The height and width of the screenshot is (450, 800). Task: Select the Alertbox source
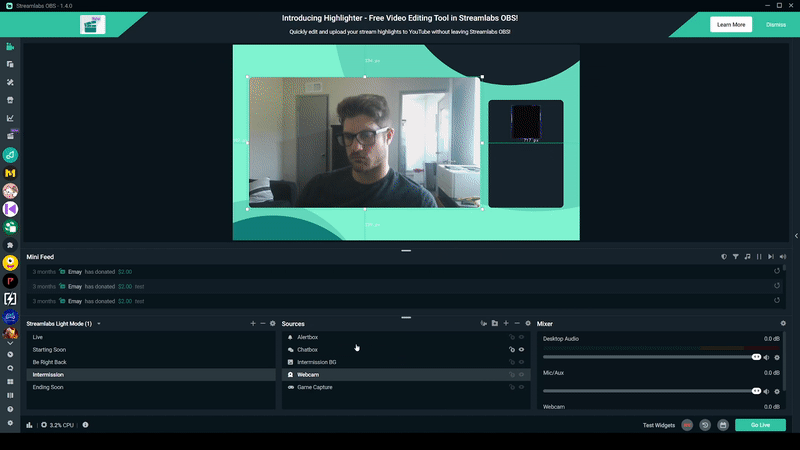click(x=406, y=337)
